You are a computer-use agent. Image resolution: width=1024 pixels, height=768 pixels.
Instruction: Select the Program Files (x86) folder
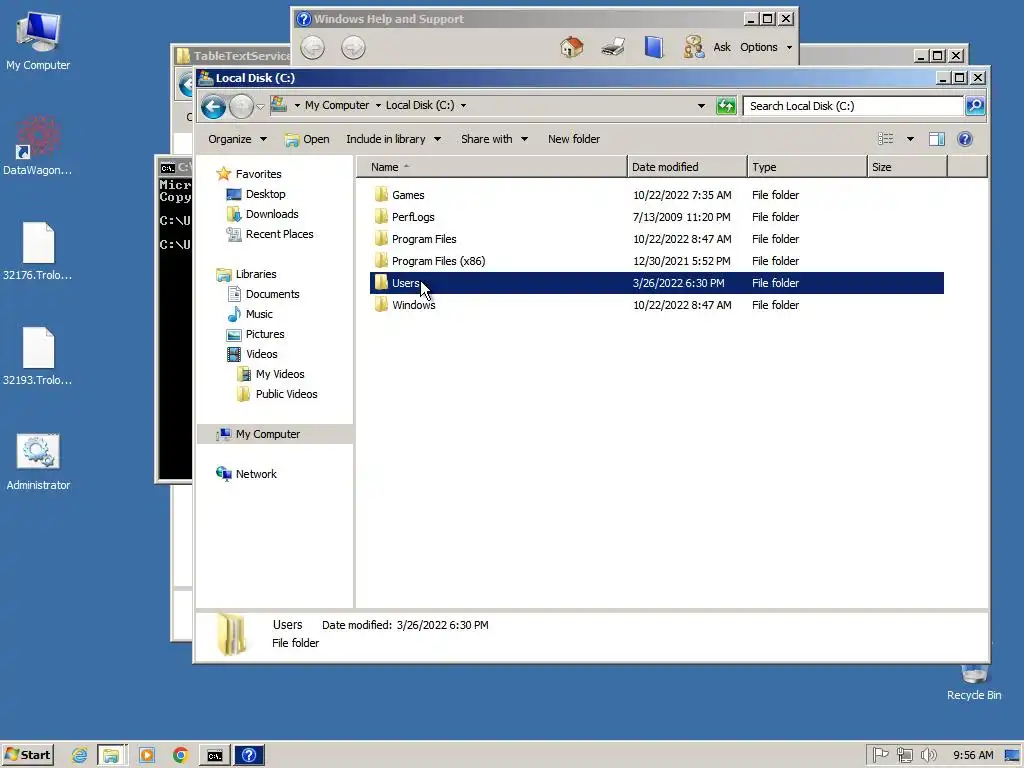tap(438, 261)
